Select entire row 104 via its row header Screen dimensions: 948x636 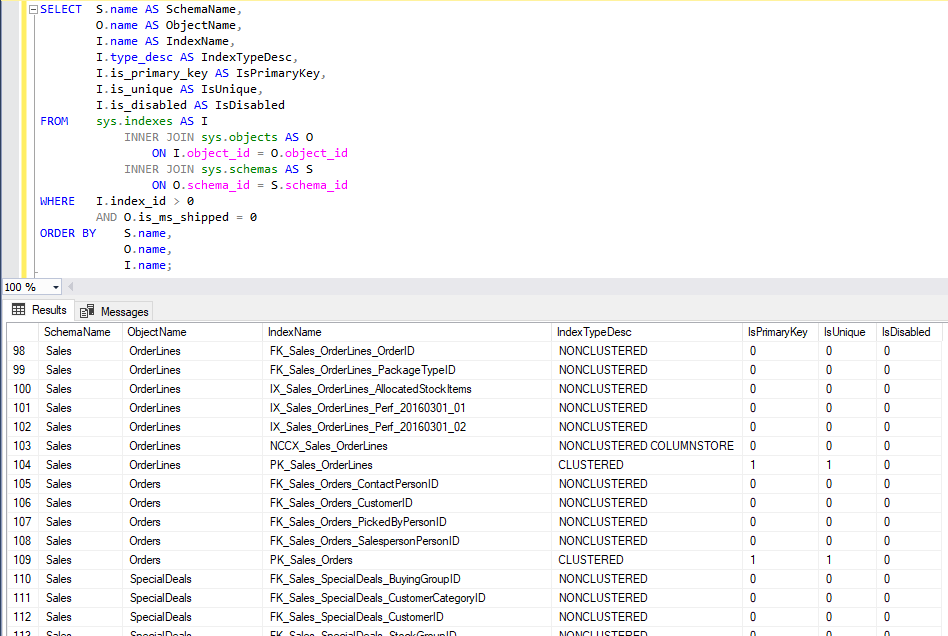coord(22,465)
